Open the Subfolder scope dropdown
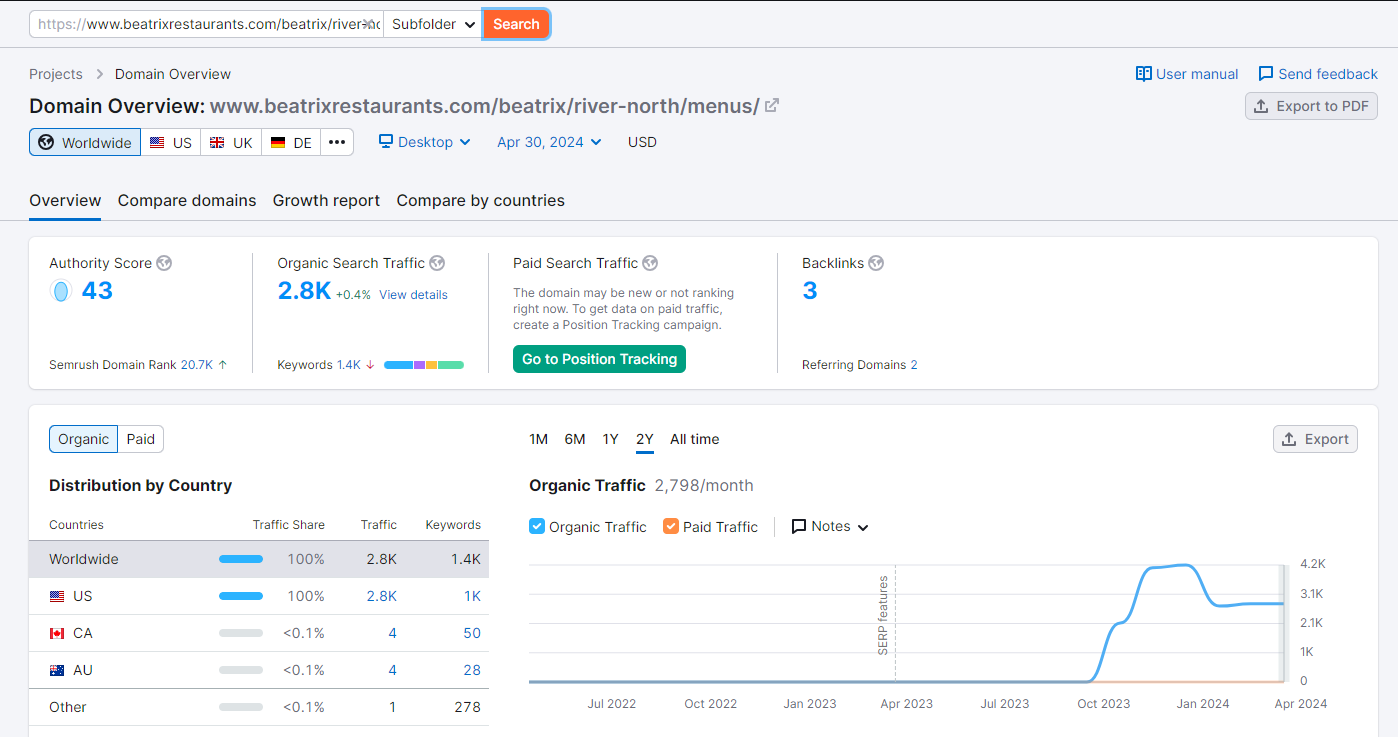 [x=433, y=24]
